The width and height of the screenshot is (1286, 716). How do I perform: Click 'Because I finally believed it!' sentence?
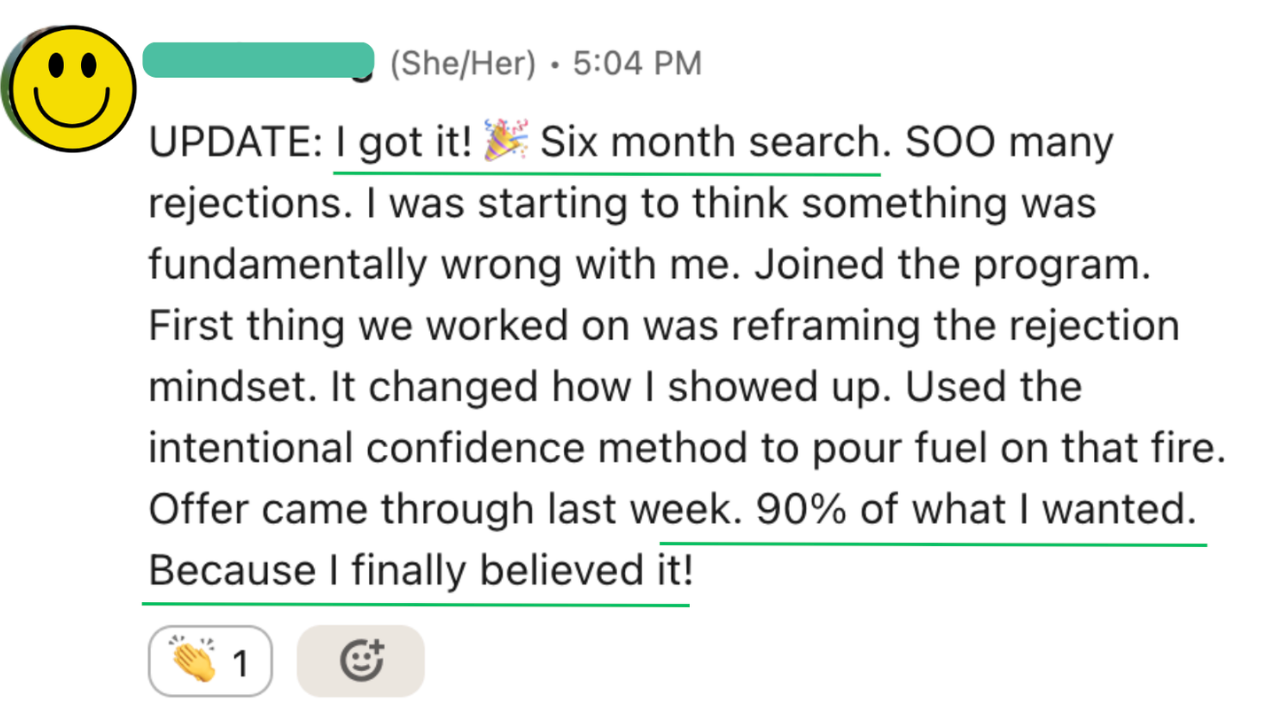point(421,572)
